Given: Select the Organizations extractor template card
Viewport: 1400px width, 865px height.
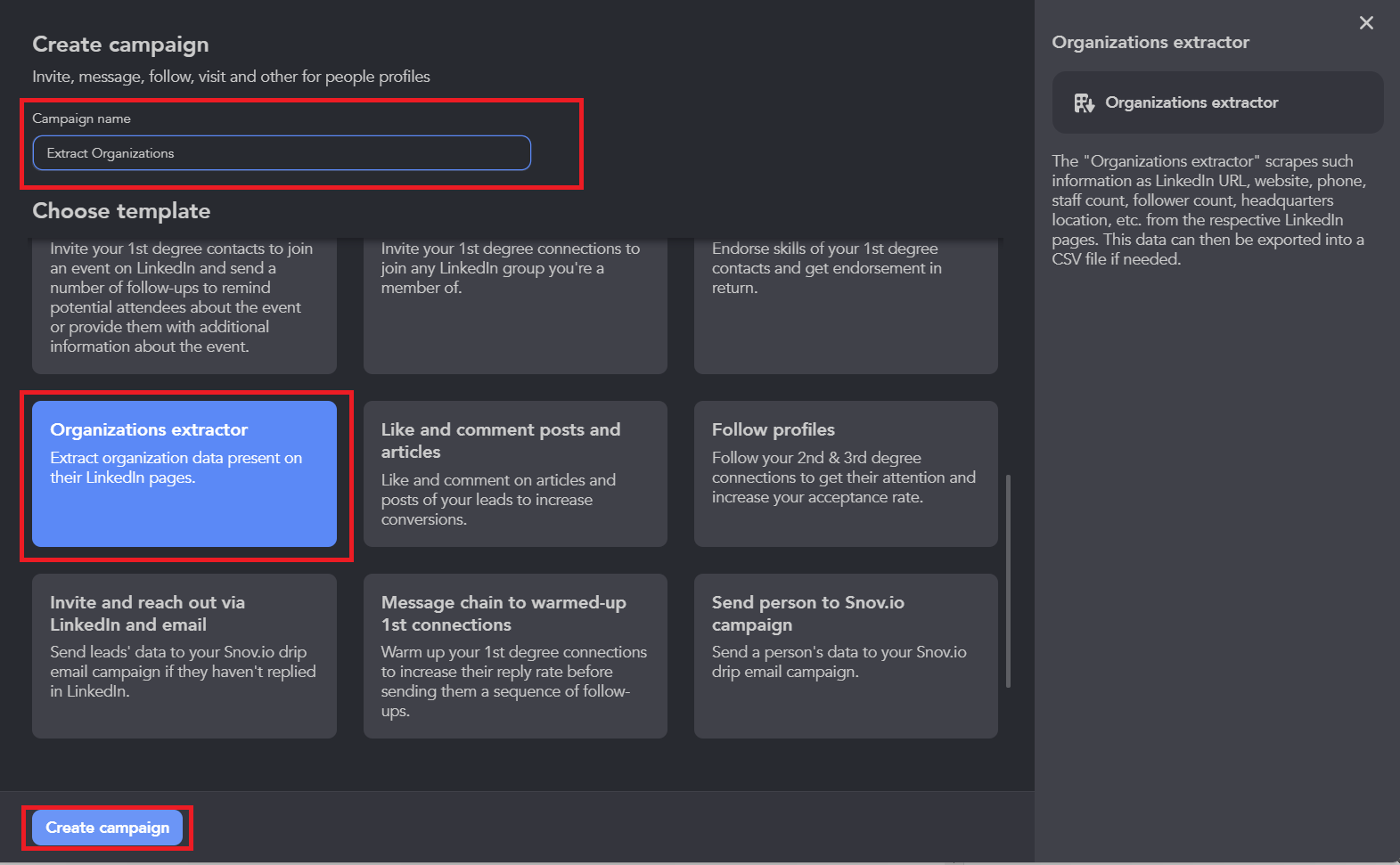Looking at the screenshot, I should 184,474.
